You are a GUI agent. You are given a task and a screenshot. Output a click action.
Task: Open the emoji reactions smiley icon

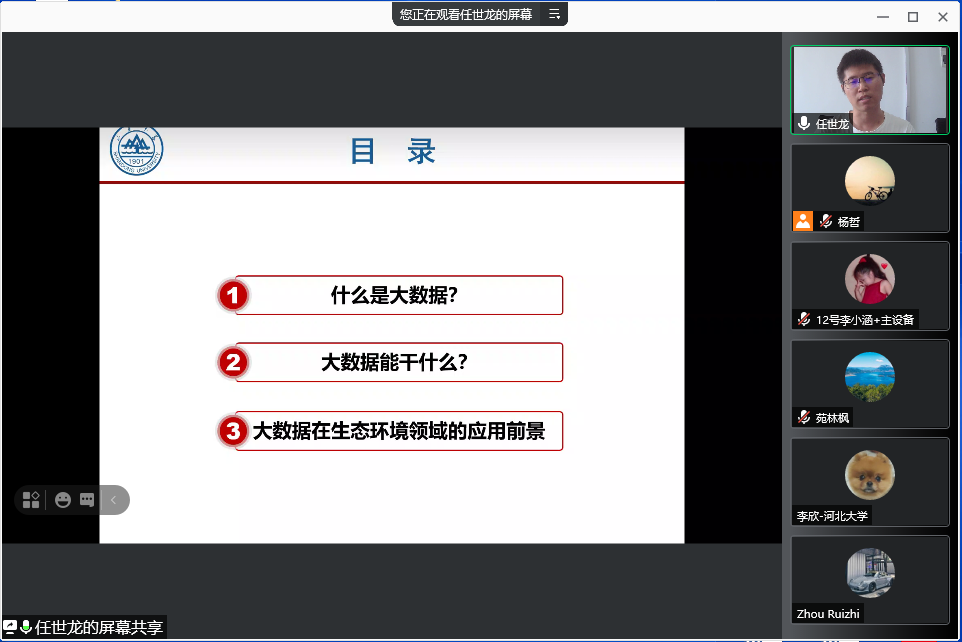tap(63, 500)
